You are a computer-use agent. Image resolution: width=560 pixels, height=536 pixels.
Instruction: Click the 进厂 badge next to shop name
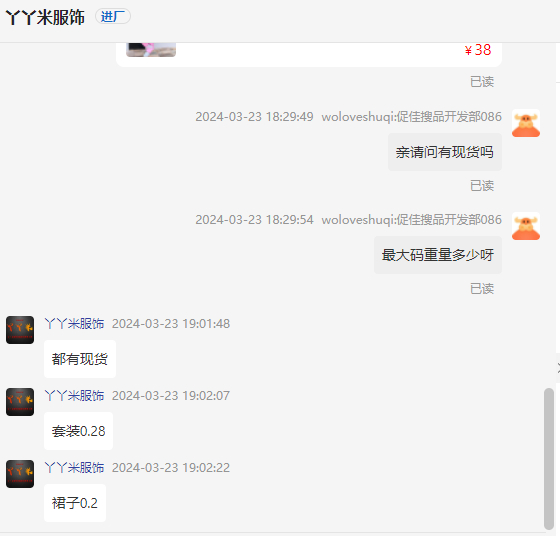click(x=113, y=16)
